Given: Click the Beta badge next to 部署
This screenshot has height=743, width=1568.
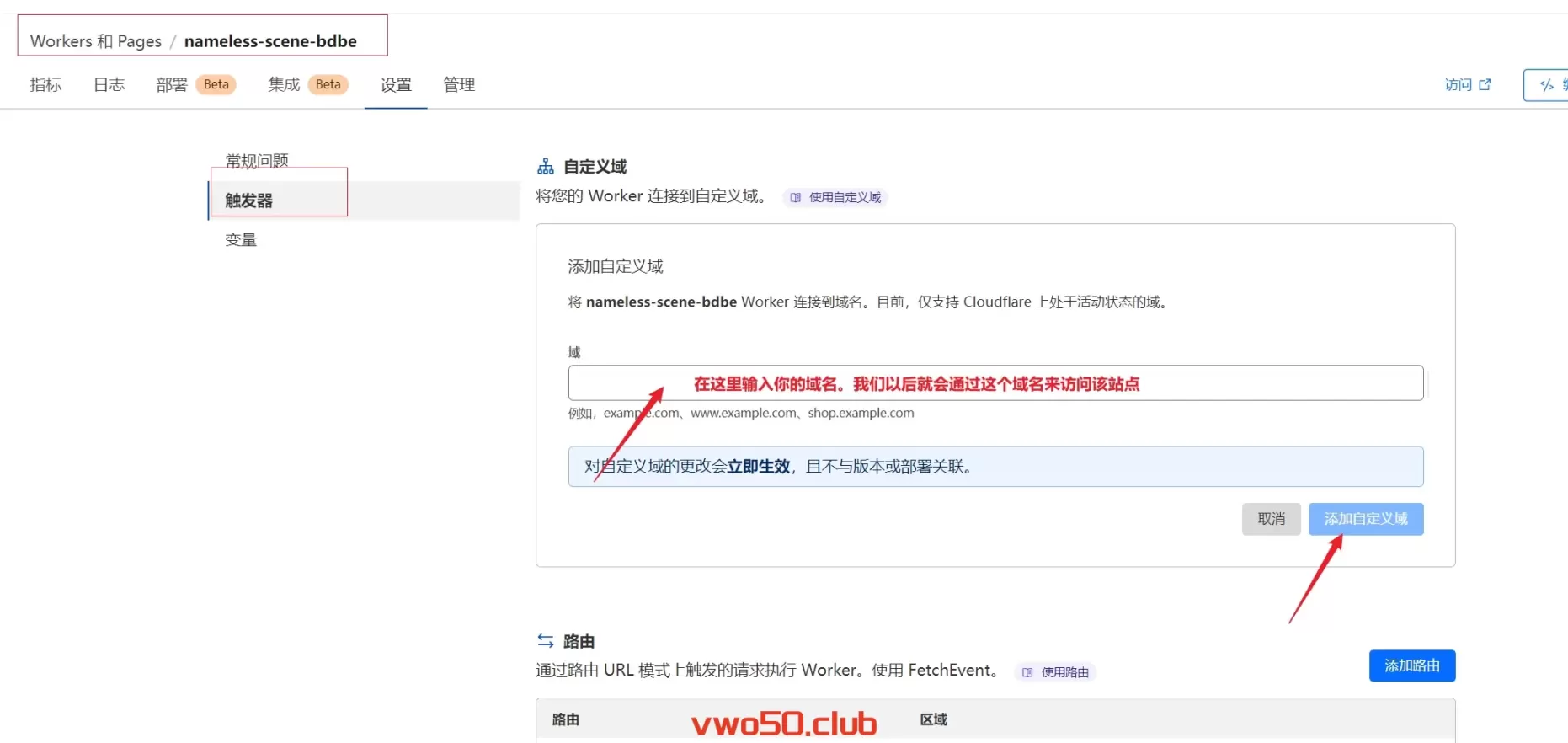Looking at the screenshot, I should tap(216, 84).
